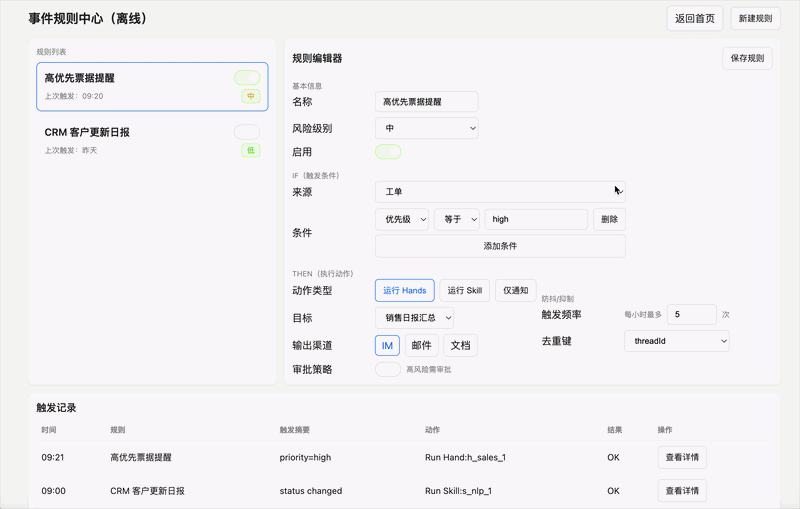The width and height of the screenshot is (800, 509).
Task: Select the CRM 客户更新日报 rule card
Action: coord(152,141)
